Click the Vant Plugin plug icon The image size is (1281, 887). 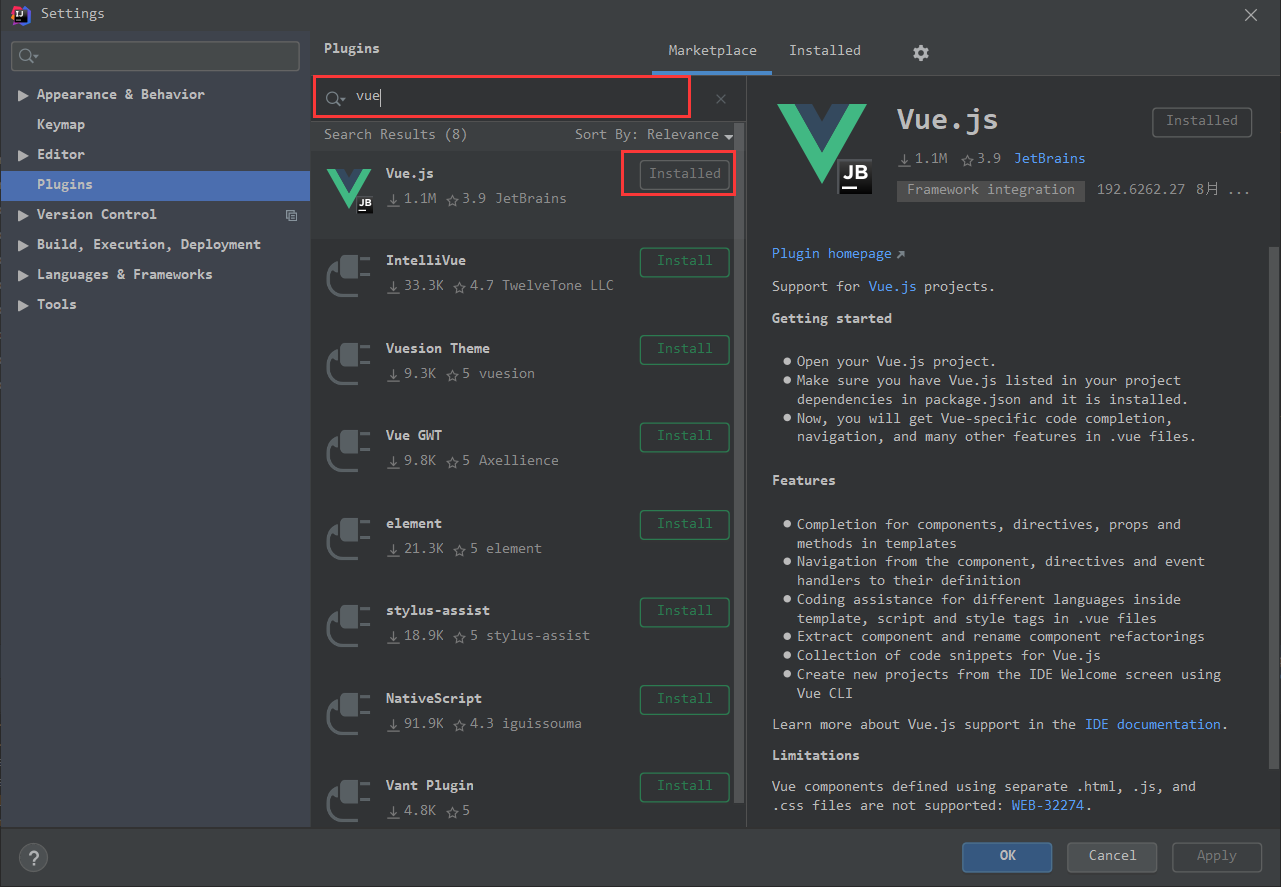pyautogui.click(x=350, y=801)
